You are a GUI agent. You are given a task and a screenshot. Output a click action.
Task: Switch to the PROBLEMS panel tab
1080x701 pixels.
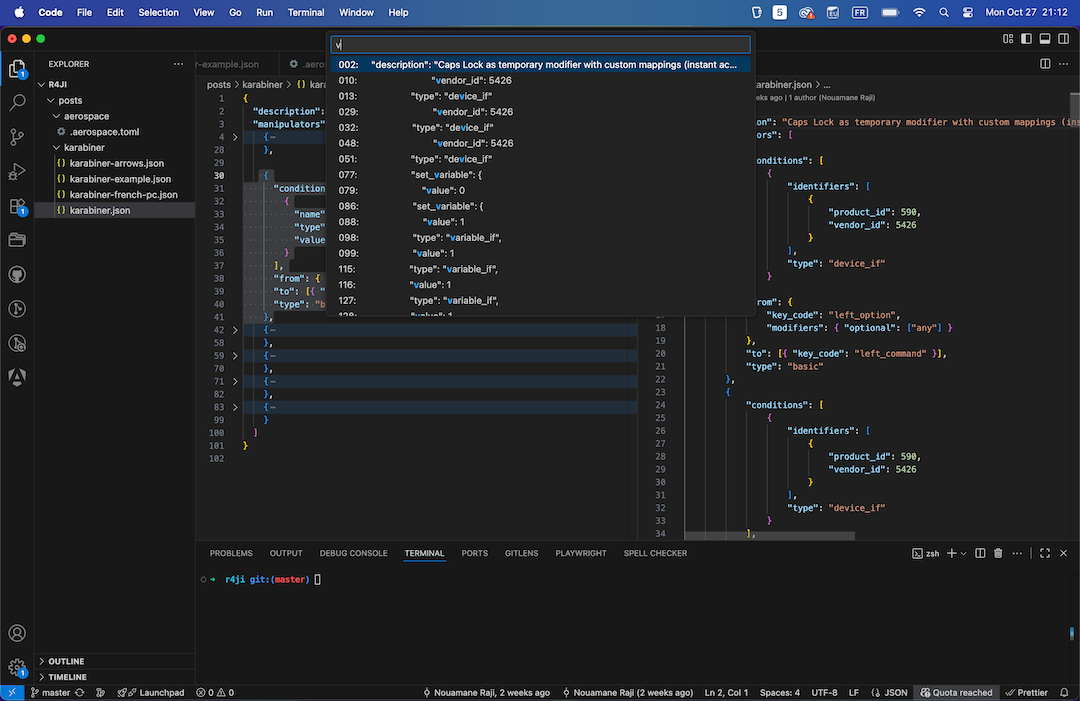231,553
